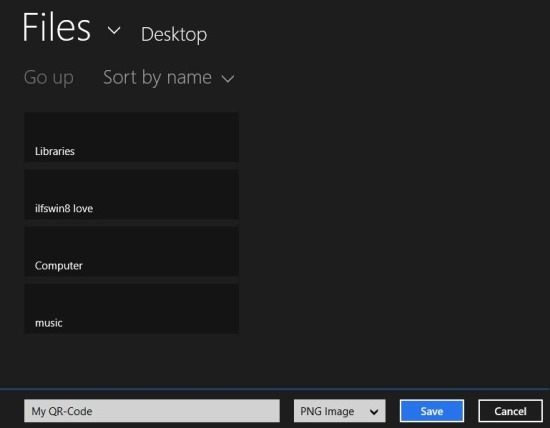The width and height of the screenshot is (550, 428).
Task: Click the Files heading
Action: (x=56, y=27)
